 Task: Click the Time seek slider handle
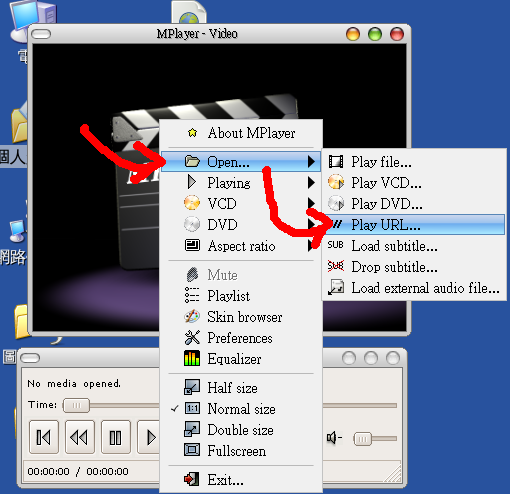point(76,405)
